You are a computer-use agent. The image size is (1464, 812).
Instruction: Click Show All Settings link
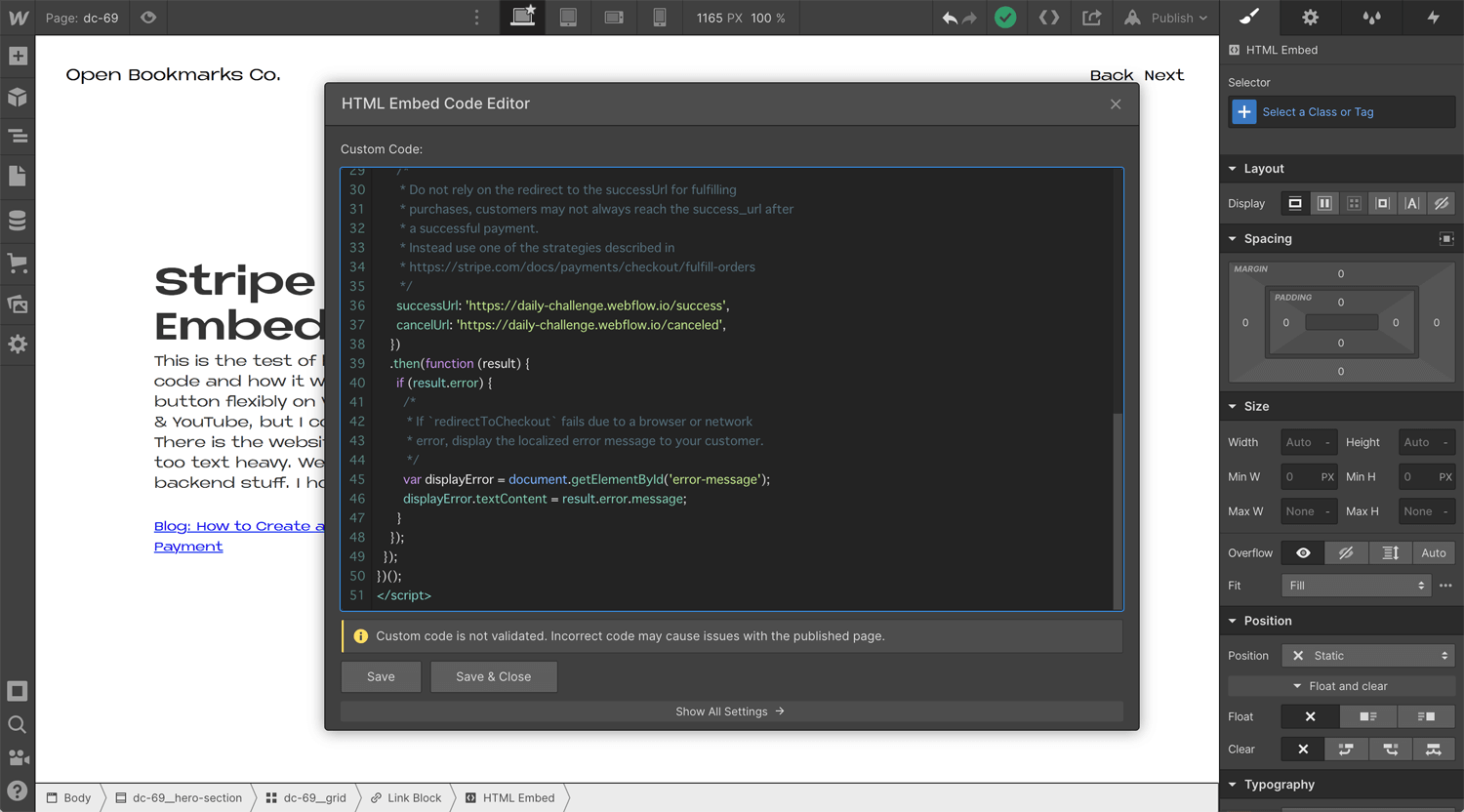click(x=731, y=711)
